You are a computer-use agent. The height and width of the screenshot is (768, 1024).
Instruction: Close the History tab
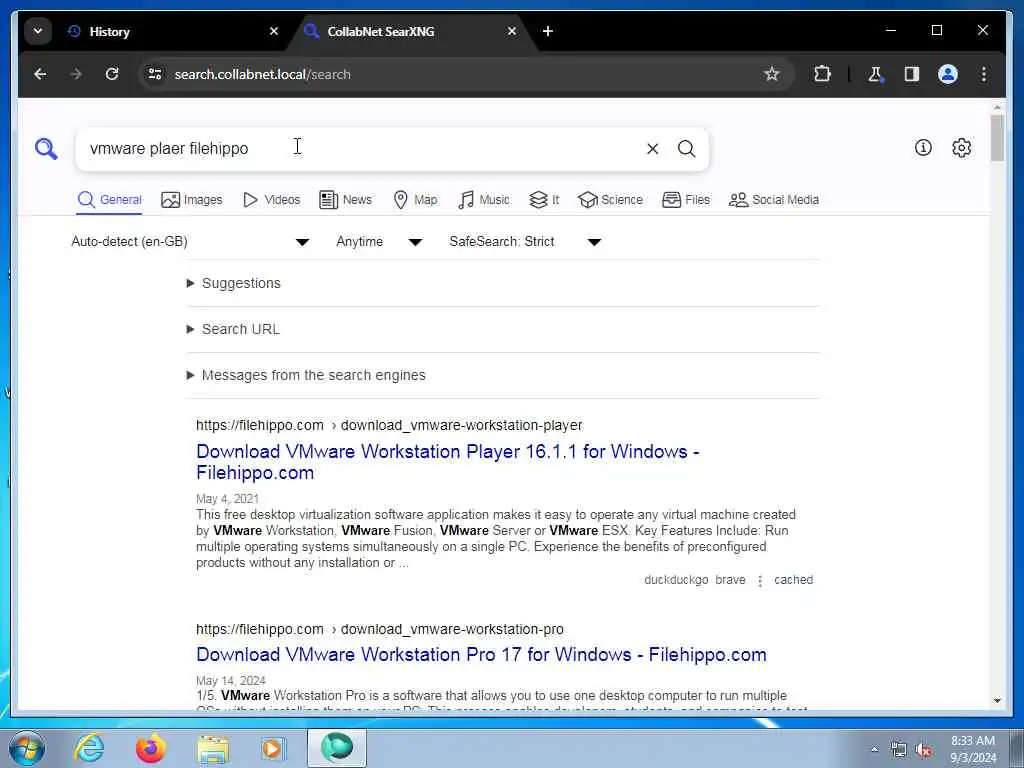point(274,31)
